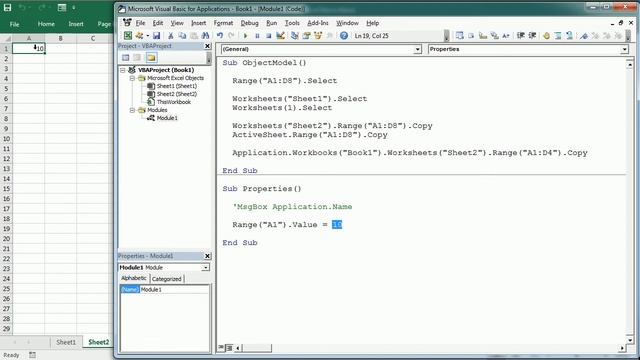This screenshot has height=360, width=640.
Task: Click Complete Word icon
Action: click(x=506, y=36)
